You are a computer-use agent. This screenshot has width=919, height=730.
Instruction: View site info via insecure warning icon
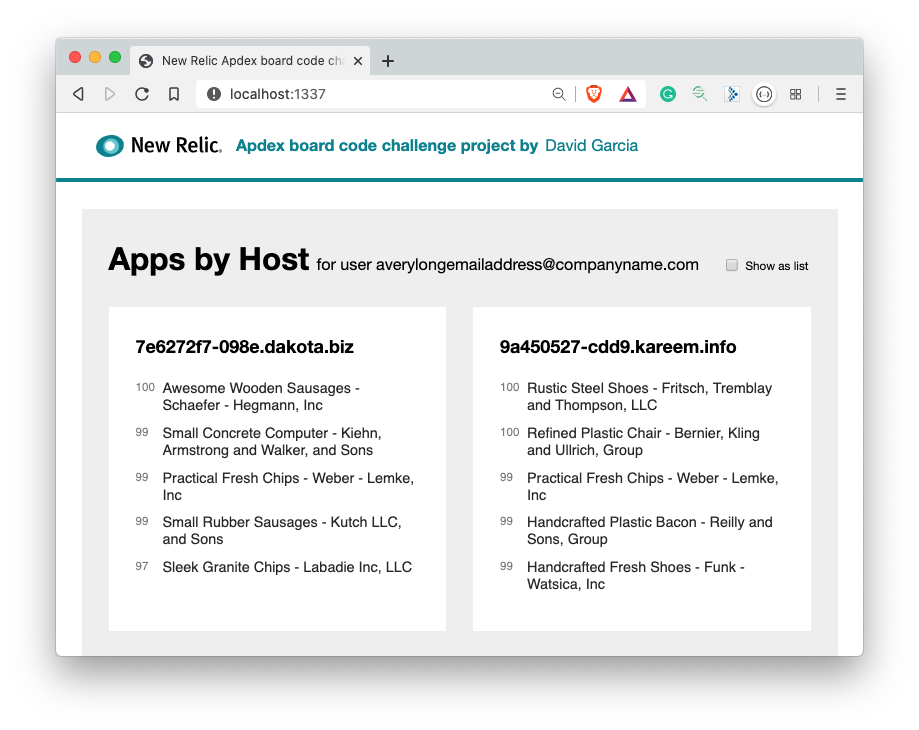[x=214, y=94]
